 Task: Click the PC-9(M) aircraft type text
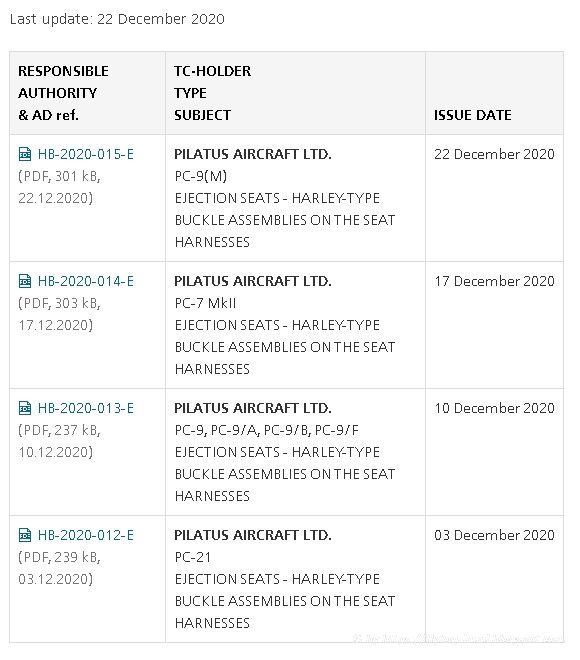point(201,176)
